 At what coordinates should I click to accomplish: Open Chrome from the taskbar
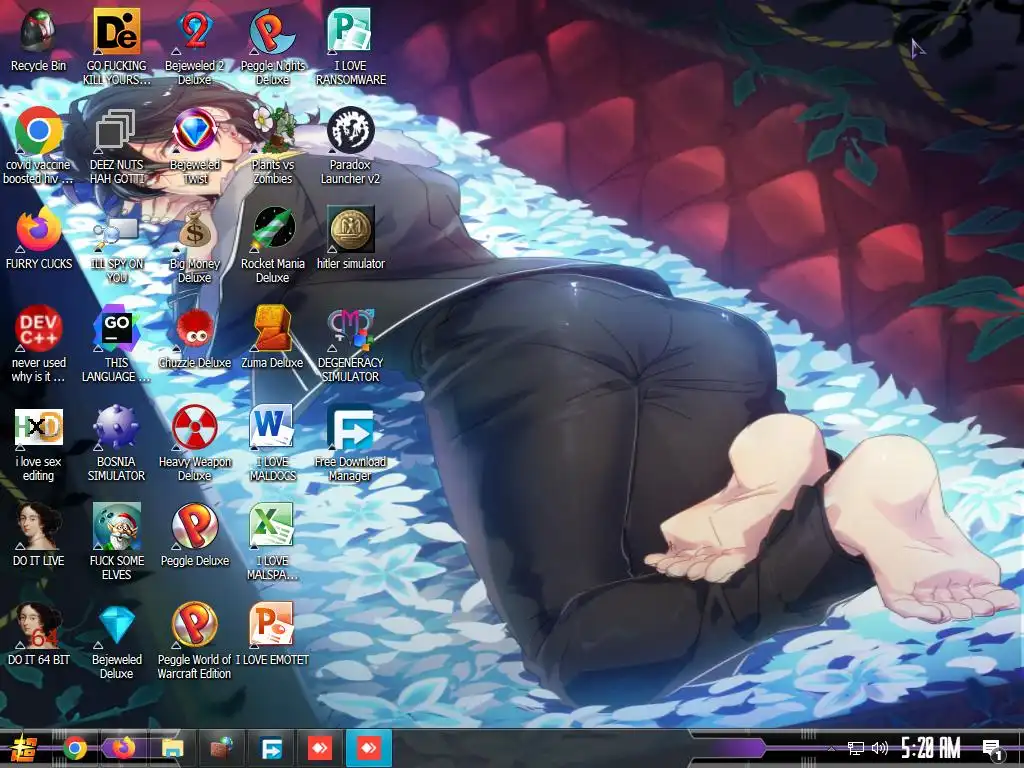click(75, 748)
